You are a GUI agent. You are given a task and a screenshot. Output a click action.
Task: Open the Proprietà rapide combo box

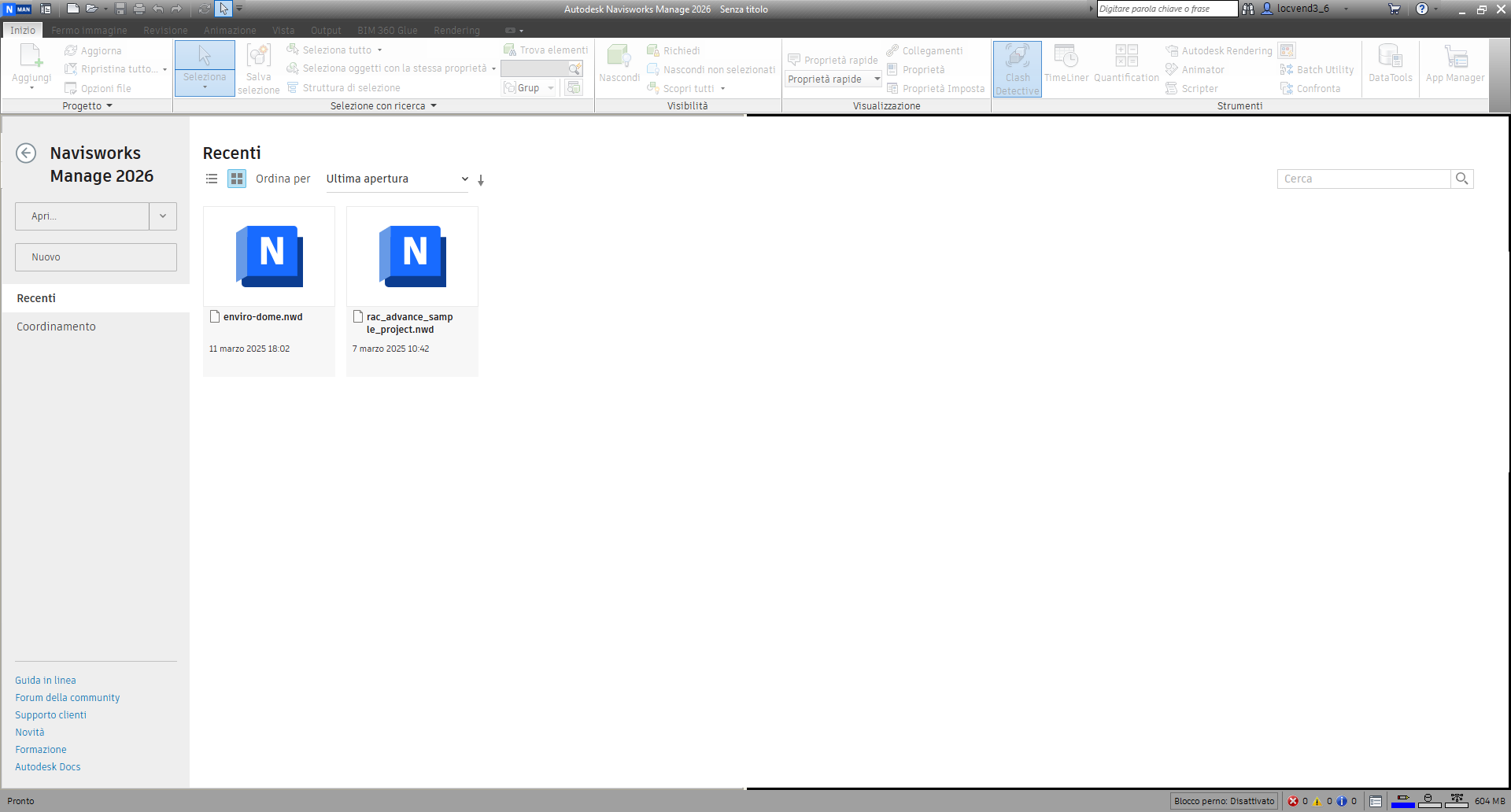click(x=833, y=79)
